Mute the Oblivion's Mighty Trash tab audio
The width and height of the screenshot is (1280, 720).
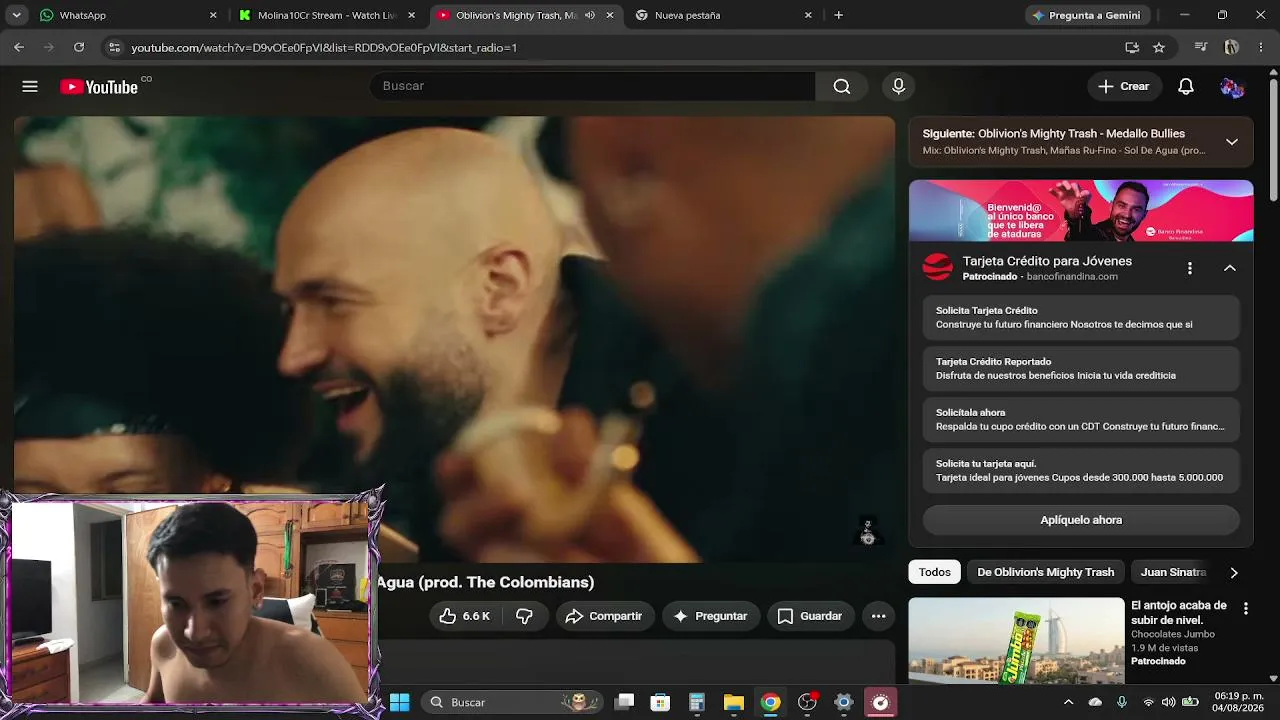tap(590, 15)
